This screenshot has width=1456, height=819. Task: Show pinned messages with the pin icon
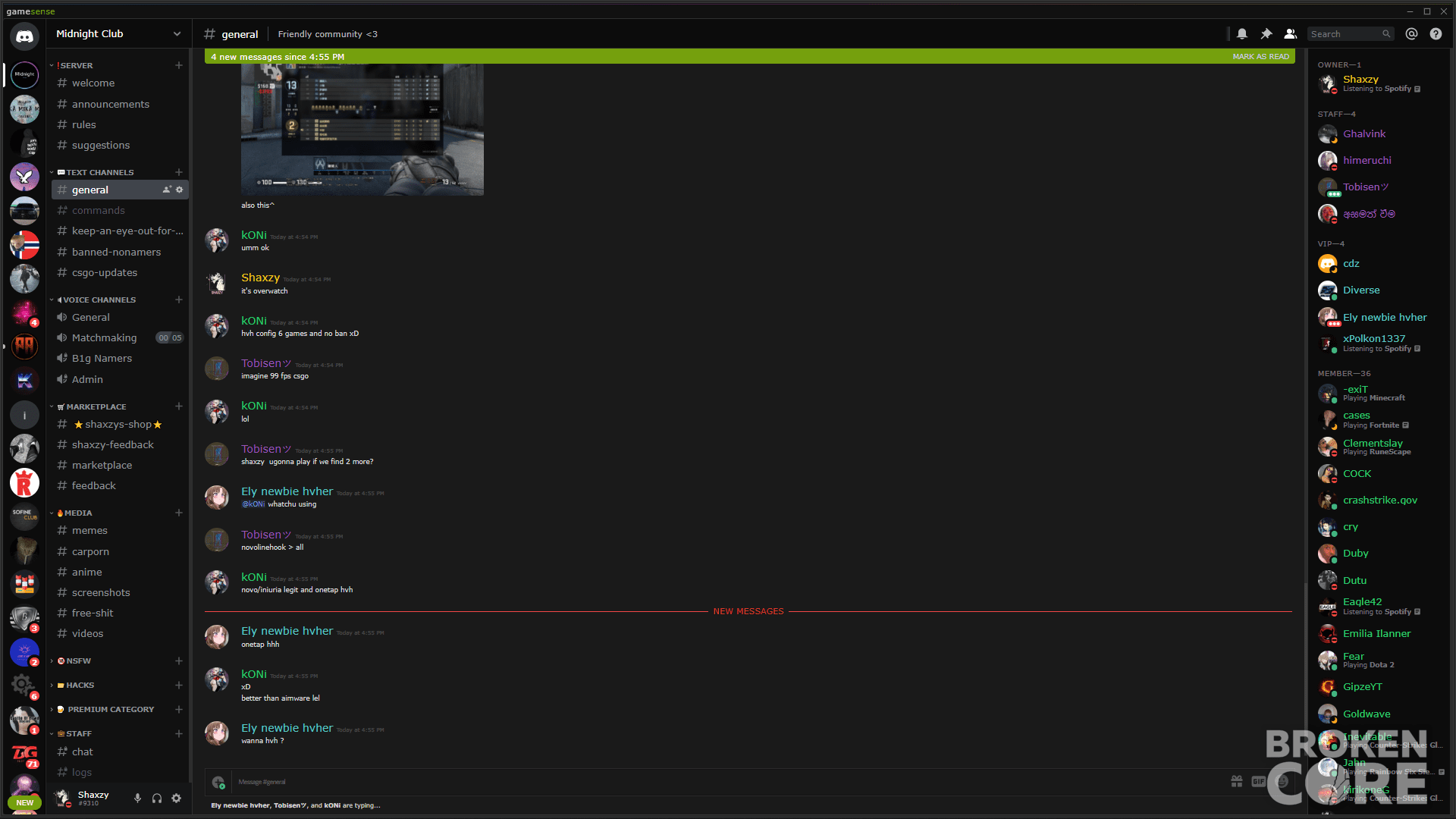[1266, 34]
